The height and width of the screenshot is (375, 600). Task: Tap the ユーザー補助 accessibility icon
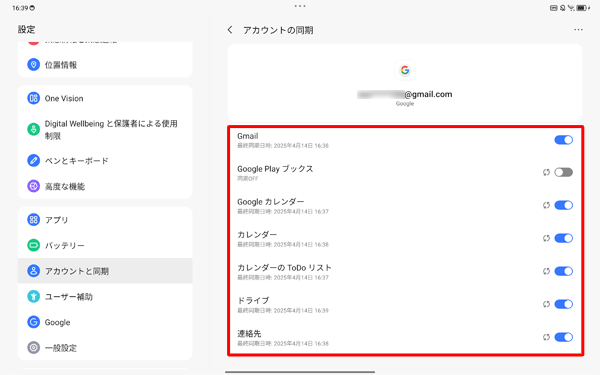click(x=34, y=297)
